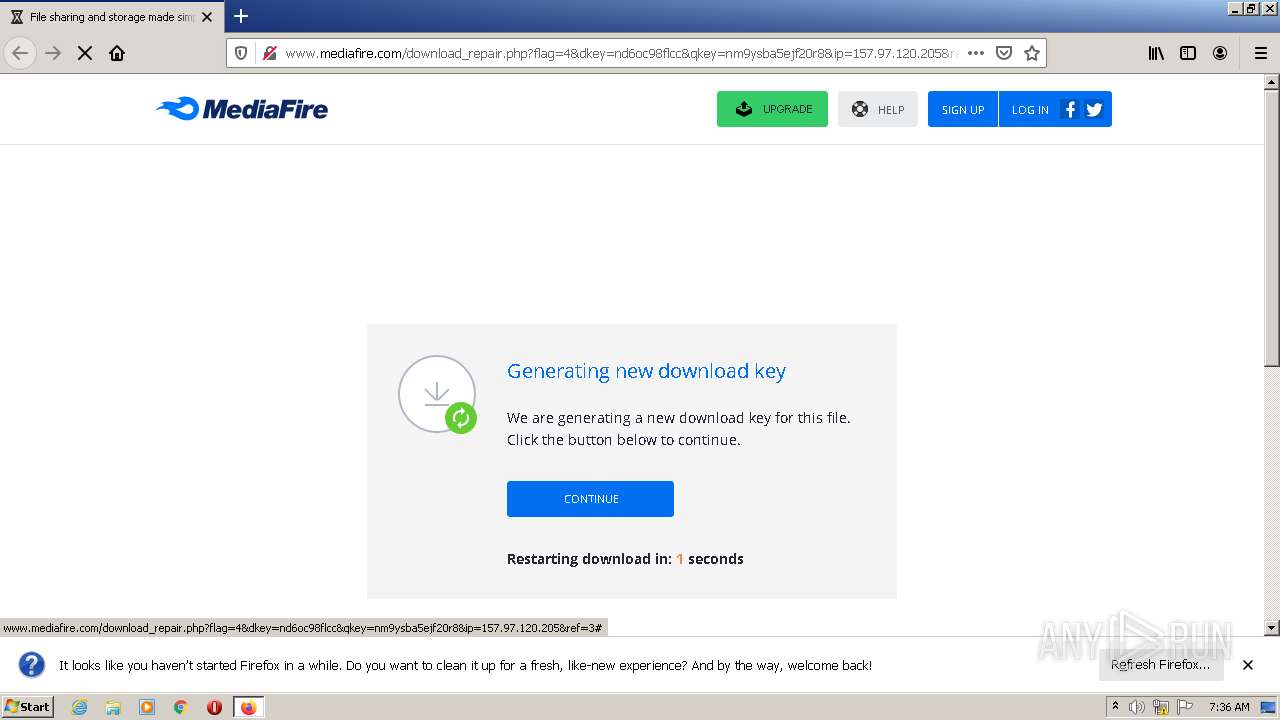
Task: Open the Library icon
Action: click(1156, 53)
